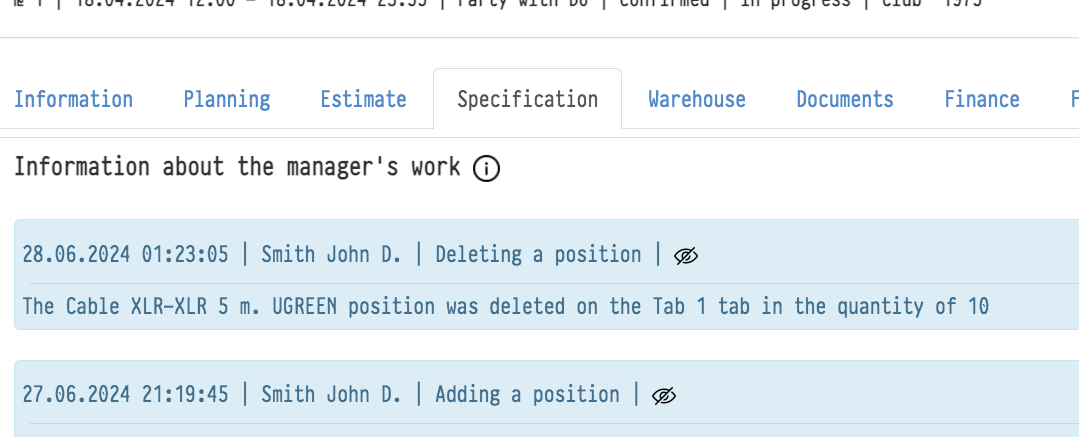The width and height of the screenshot is (1079, 437).
Task: Click Smith John D. in the deletion entry
Action: pos(331,254)
